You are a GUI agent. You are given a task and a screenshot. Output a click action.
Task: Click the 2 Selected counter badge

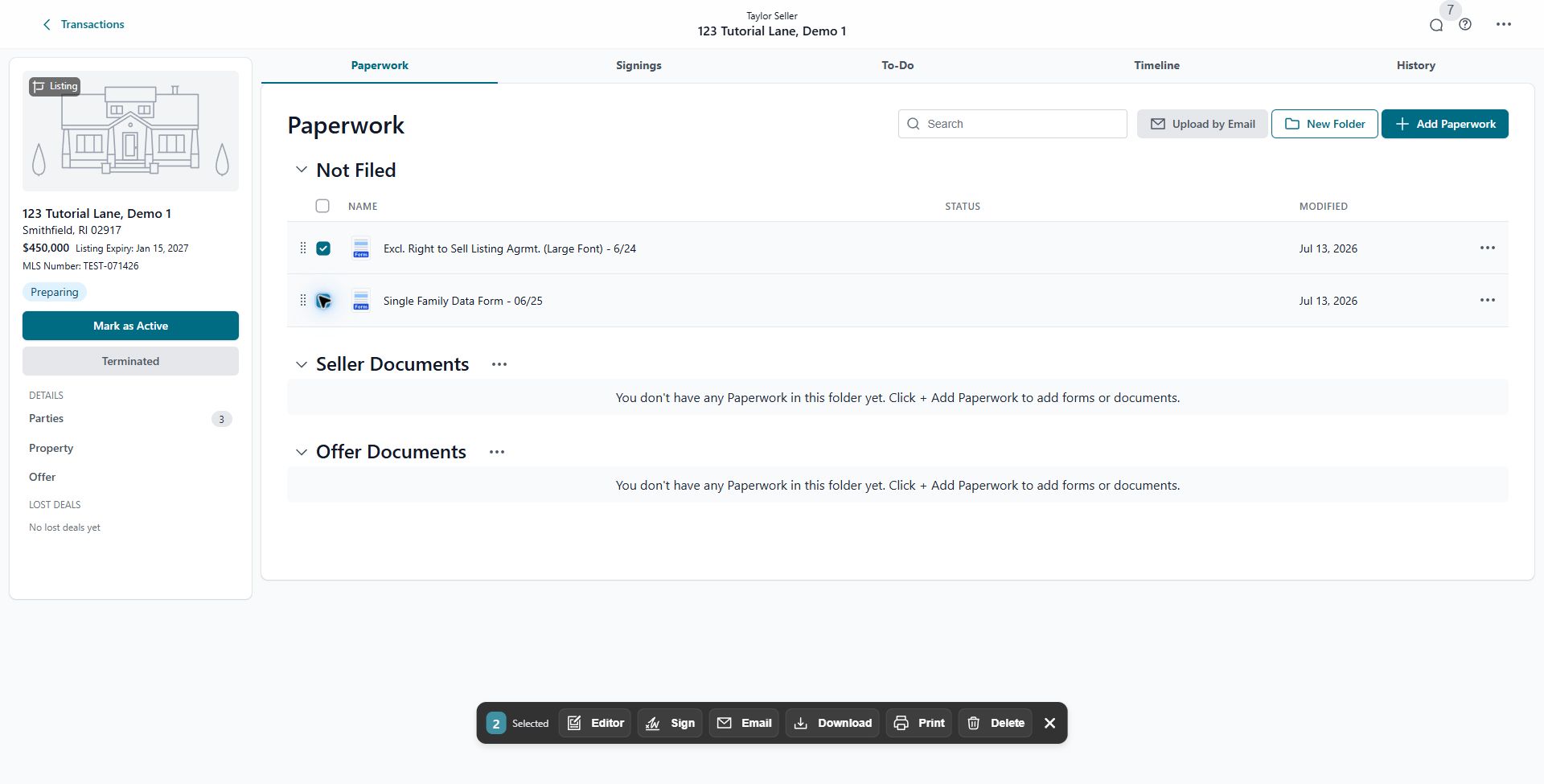(496, 723)
